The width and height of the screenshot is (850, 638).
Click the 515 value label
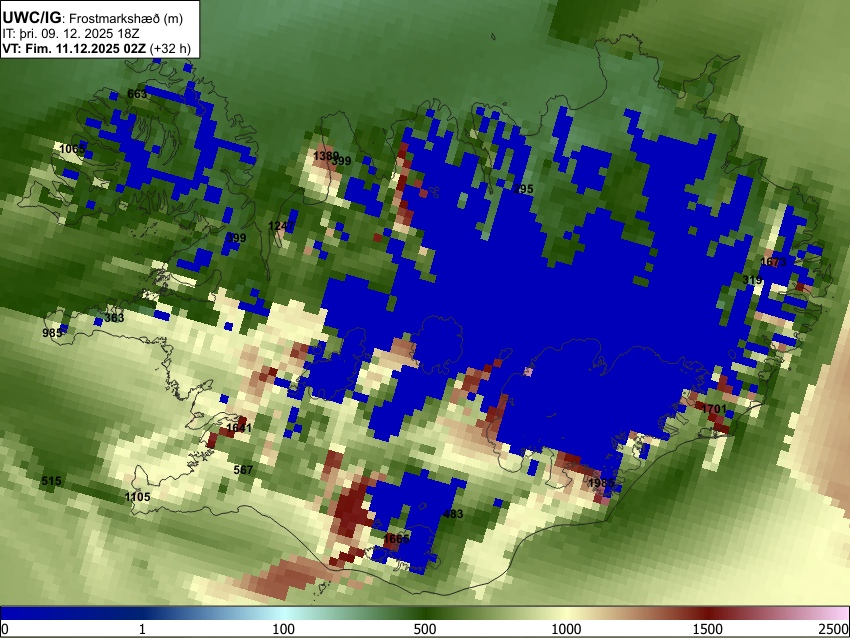pyautogui.click(x=51, y=481)
